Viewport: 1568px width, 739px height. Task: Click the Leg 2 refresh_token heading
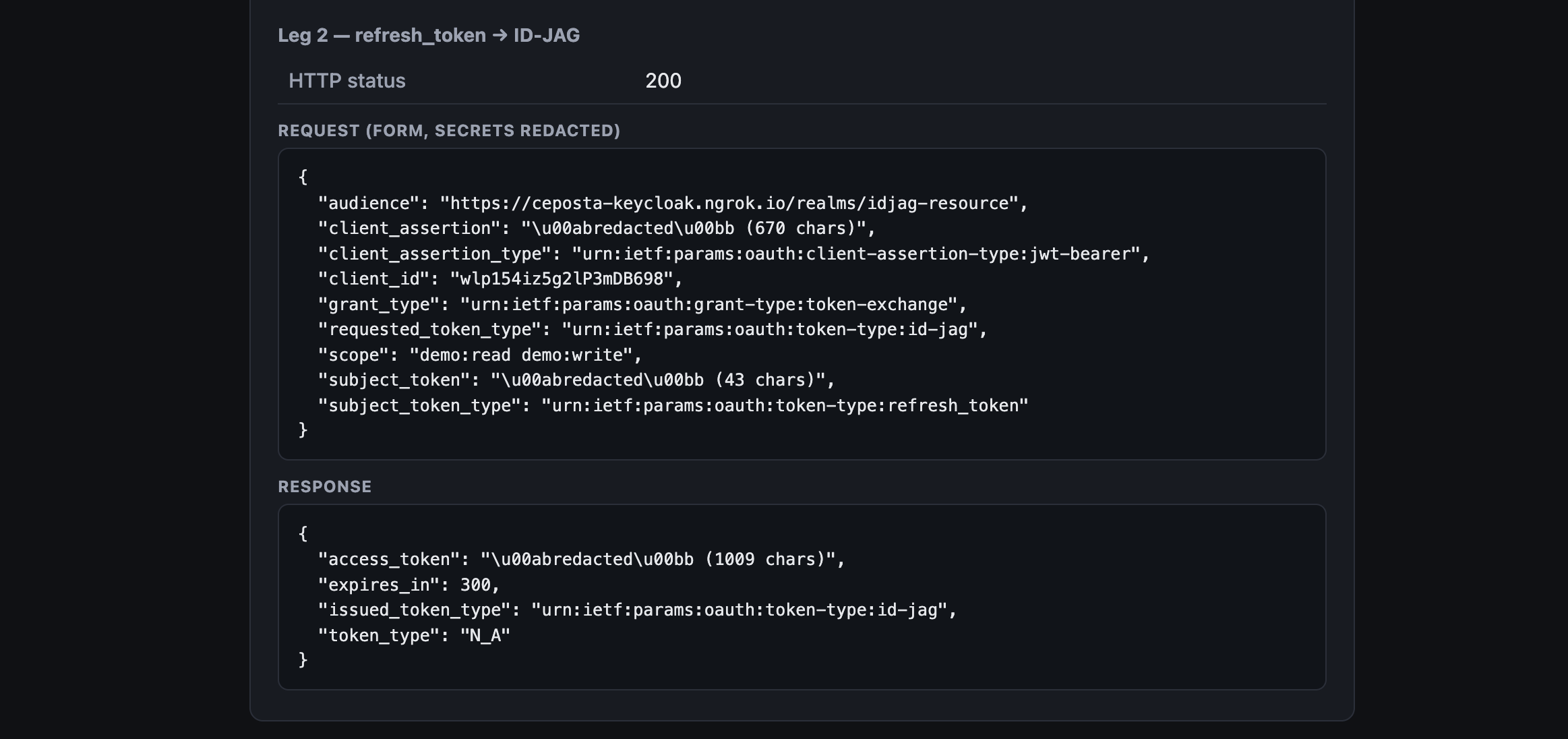coord(429,35)
